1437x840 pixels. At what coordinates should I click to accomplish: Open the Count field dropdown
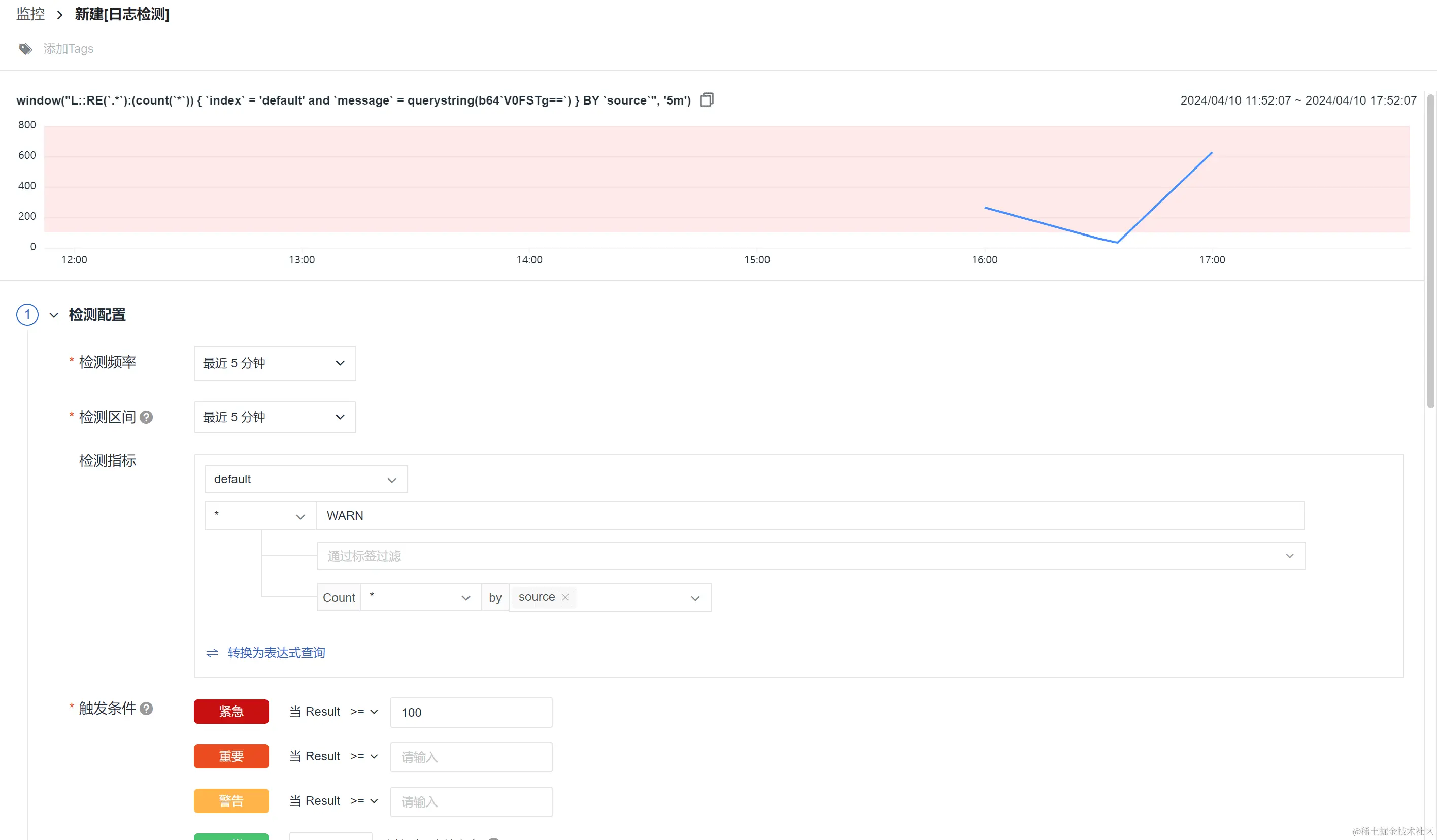pos(421,597)
